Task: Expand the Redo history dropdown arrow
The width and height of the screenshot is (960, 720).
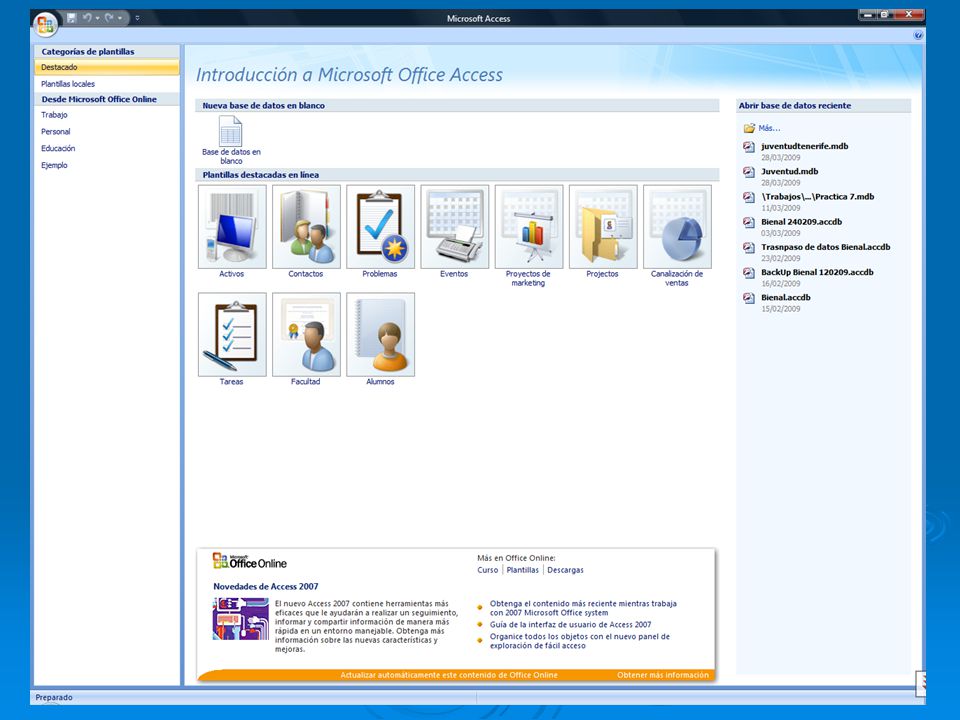Action: tap(119, 18)
